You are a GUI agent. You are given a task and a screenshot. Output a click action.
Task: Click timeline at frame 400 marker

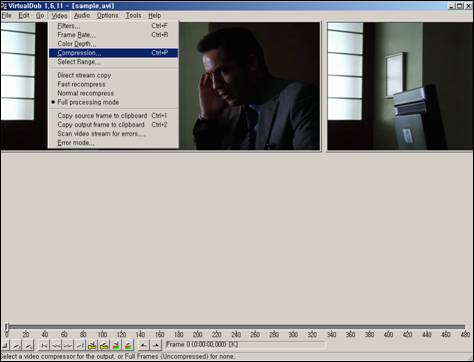coord(388,334)
